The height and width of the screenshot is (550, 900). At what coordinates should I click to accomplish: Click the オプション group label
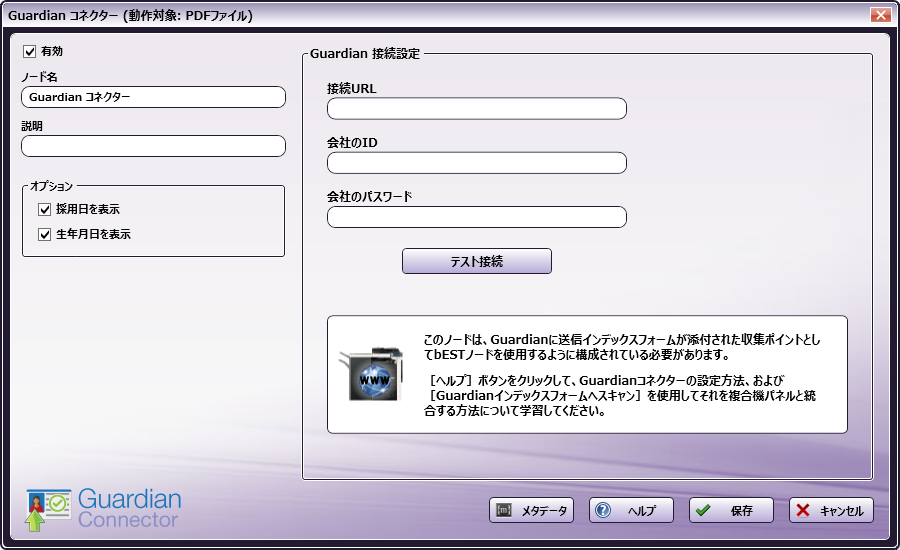pyautogui.click(x=52, y=186)
